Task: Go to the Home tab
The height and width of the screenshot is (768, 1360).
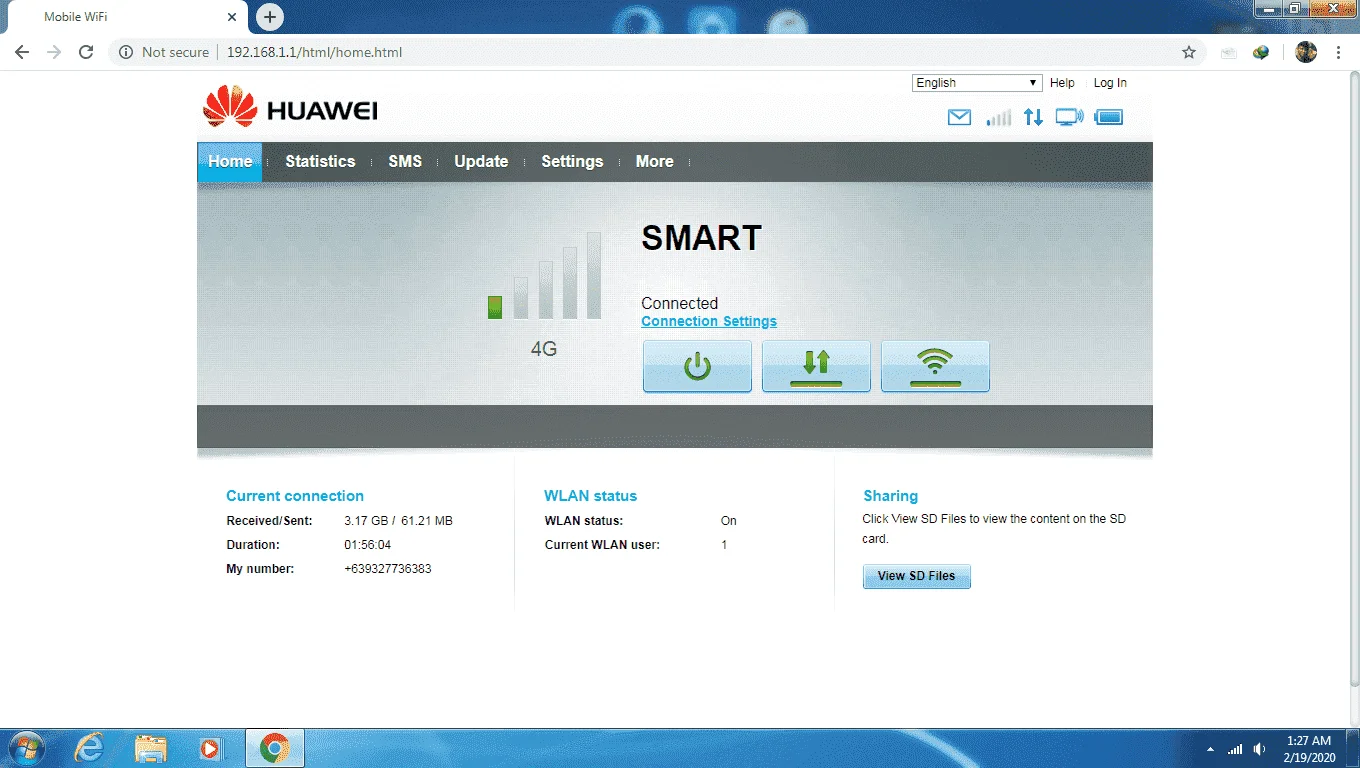Action: click(230, 161)
